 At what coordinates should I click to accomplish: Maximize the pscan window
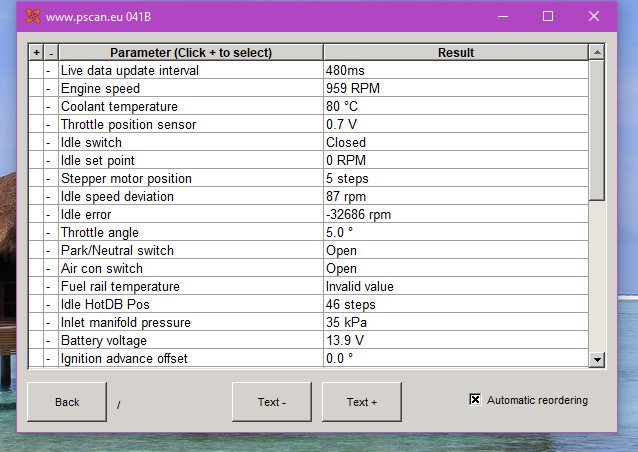click(x=548, y=16)
